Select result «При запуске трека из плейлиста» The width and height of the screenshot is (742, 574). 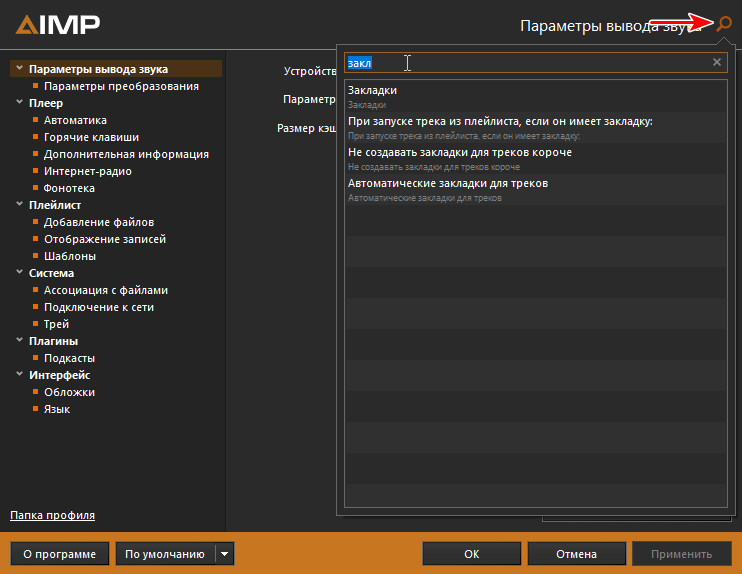[x=536, y=128]
